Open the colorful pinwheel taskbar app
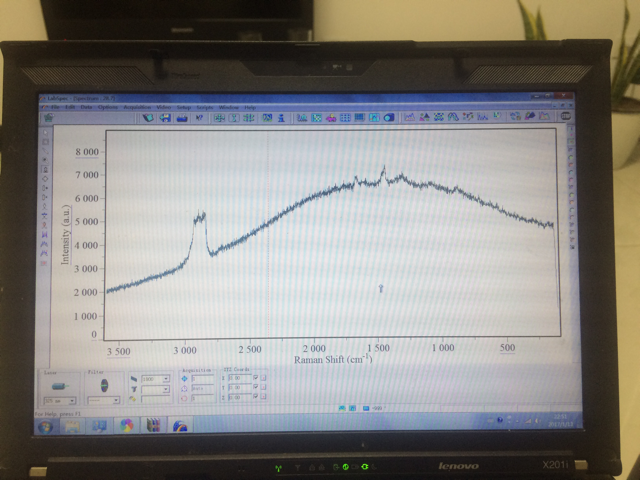This screenshot has width=640, height=480. [127, 426]
